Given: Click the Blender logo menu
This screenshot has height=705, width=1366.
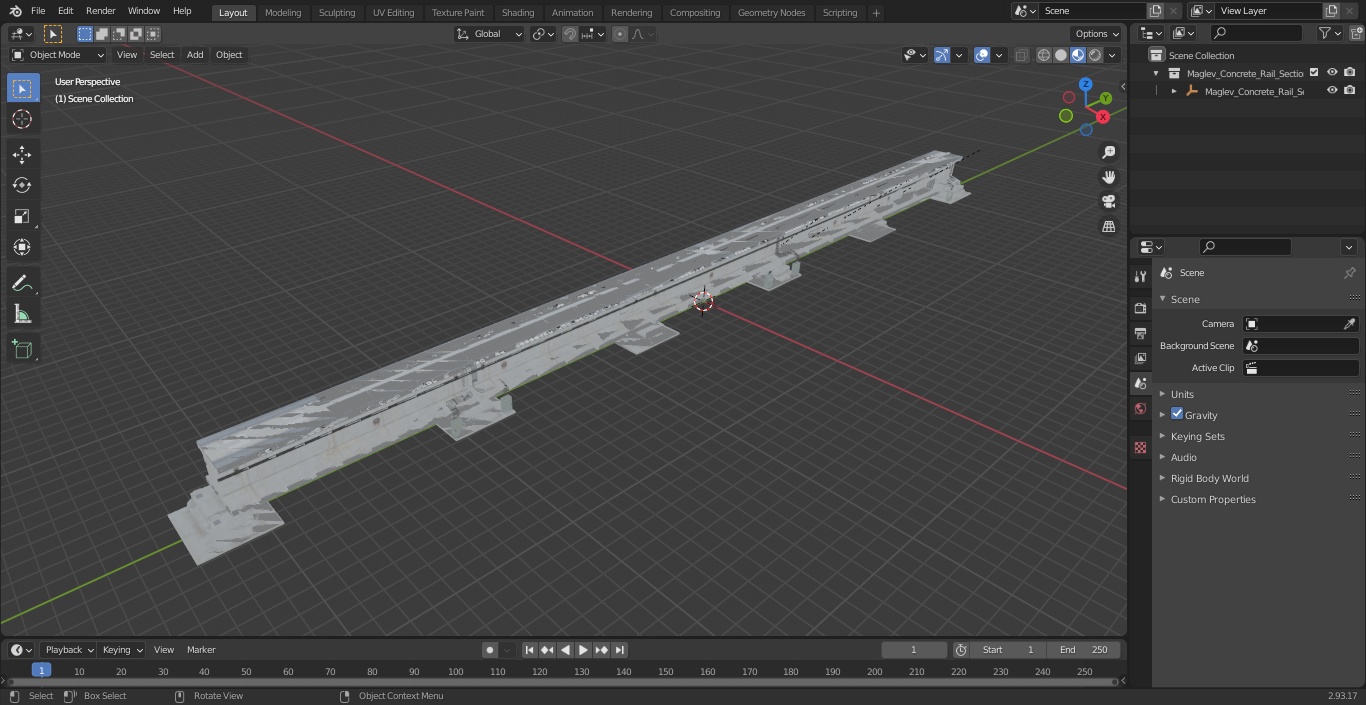Looking at the screenshot, I should click(x=16, y=11).
